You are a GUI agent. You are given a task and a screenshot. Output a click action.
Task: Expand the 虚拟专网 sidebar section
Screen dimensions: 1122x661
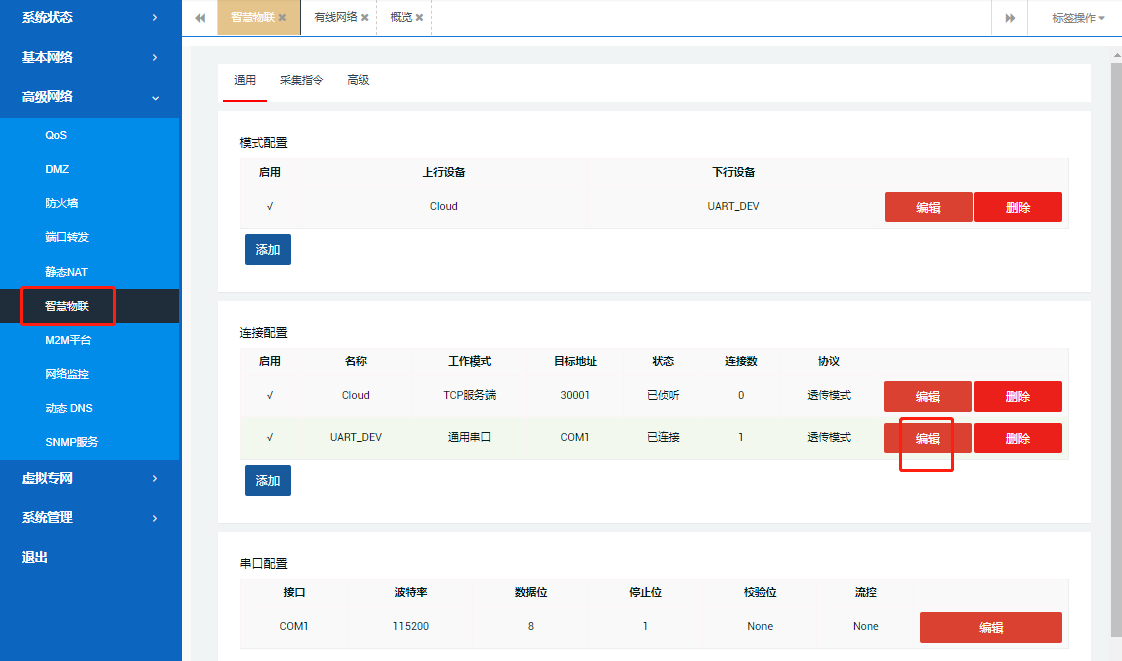click(x=90, y=478)
